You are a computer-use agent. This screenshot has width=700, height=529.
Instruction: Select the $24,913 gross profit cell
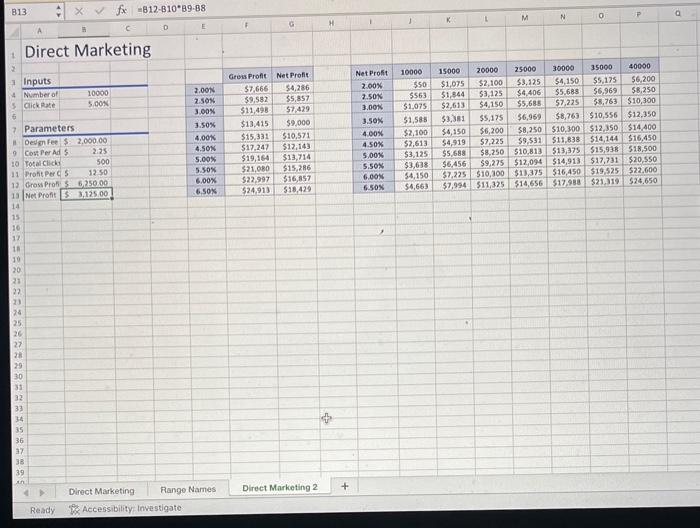click(248, 190)
